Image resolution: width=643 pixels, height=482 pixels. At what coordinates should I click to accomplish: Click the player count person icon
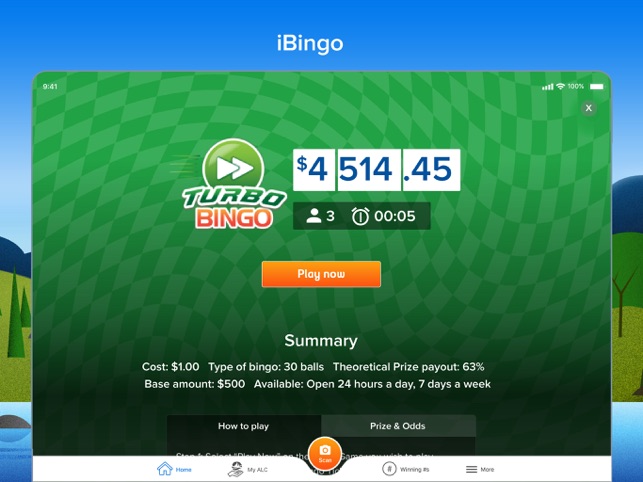click(314, 216)
